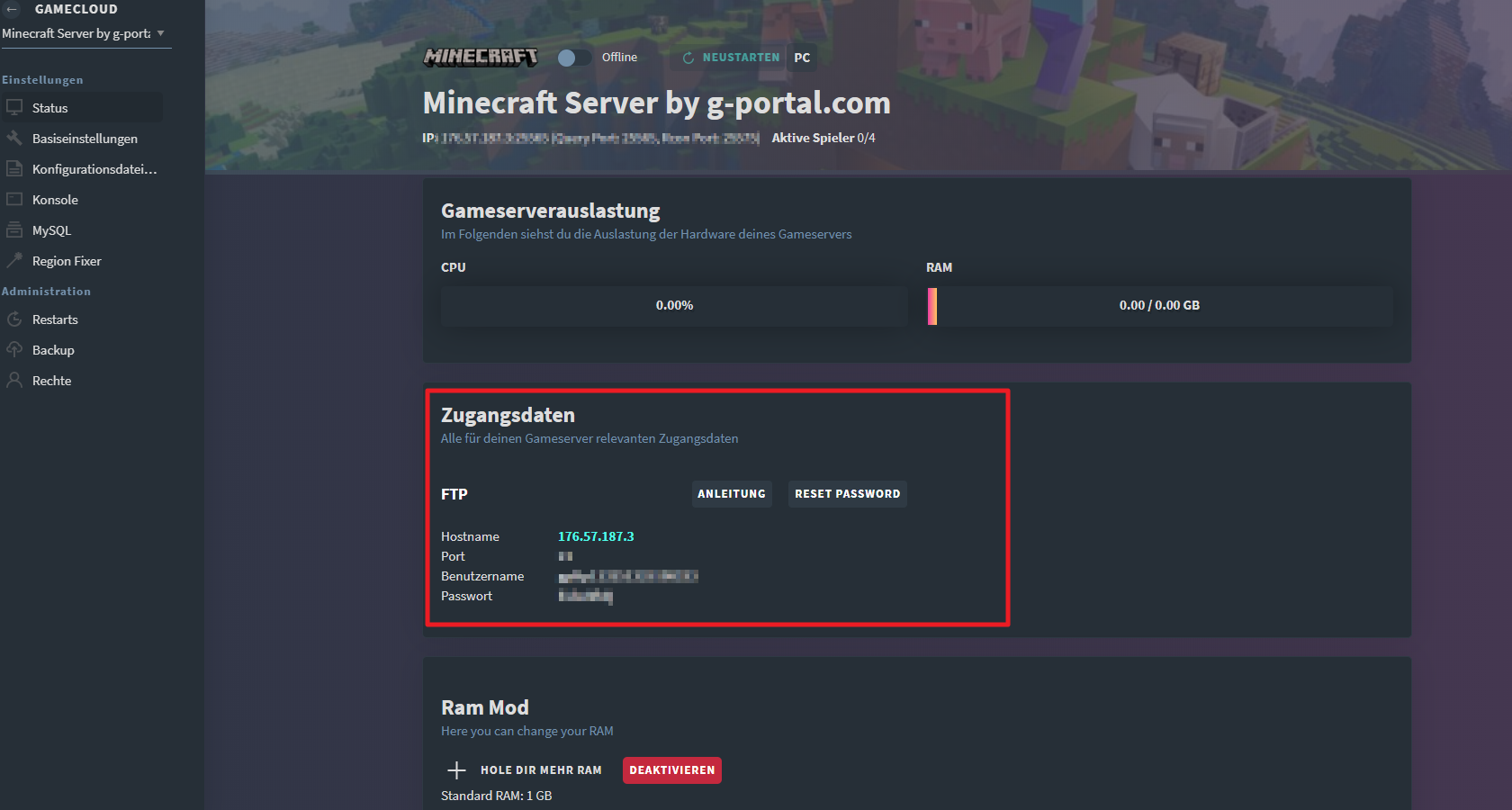This screenshot has height=810, width=1512.
Task: Click the Region Fixer tool icon
Action: (x=14, y=260)
